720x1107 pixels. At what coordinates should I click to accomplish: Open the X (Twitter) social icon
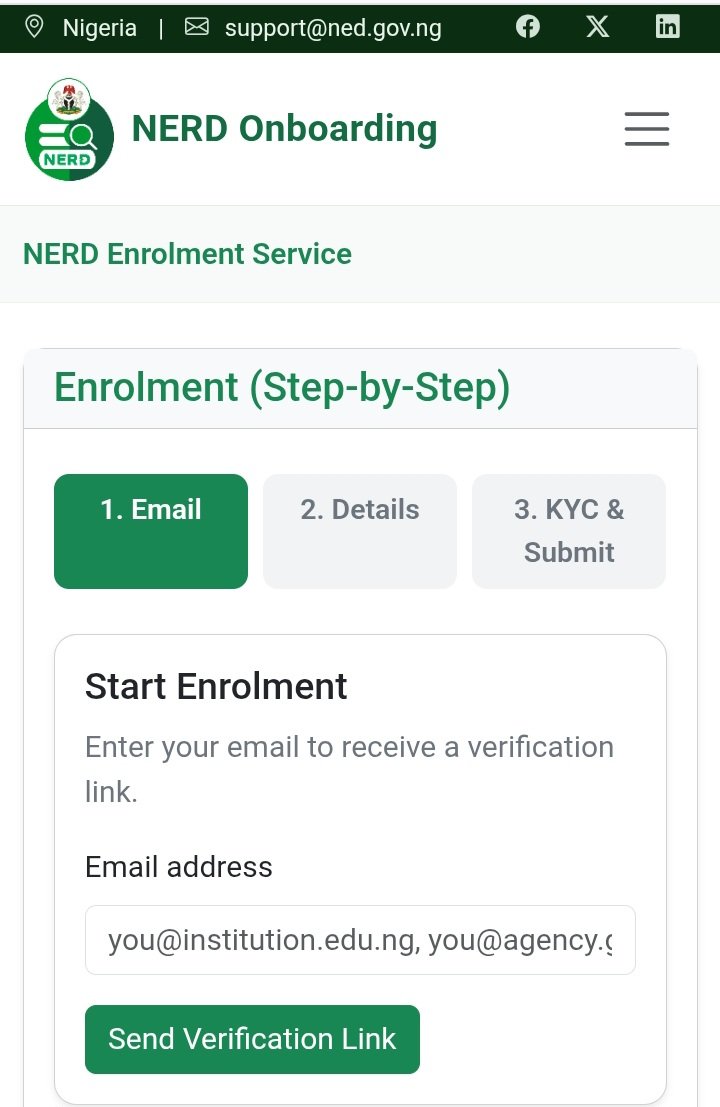[x=598, y=27]
